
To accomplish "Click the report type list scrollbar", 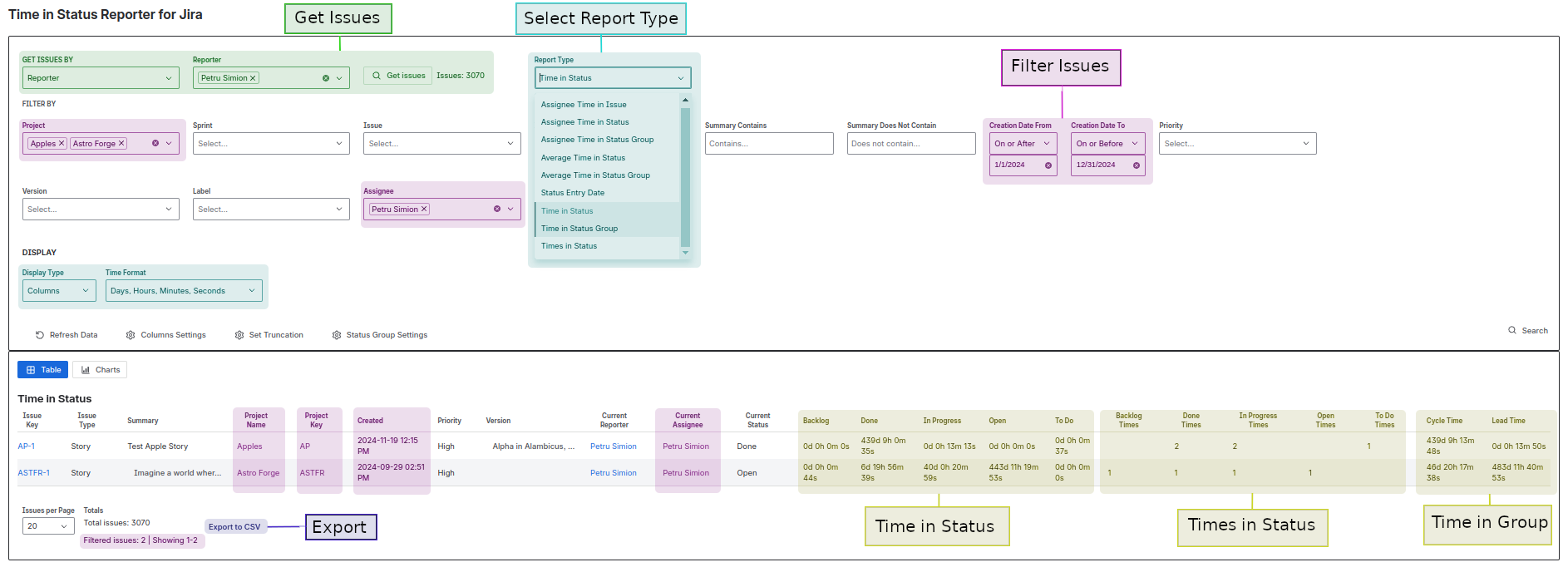I will click(x=685, y=176).
